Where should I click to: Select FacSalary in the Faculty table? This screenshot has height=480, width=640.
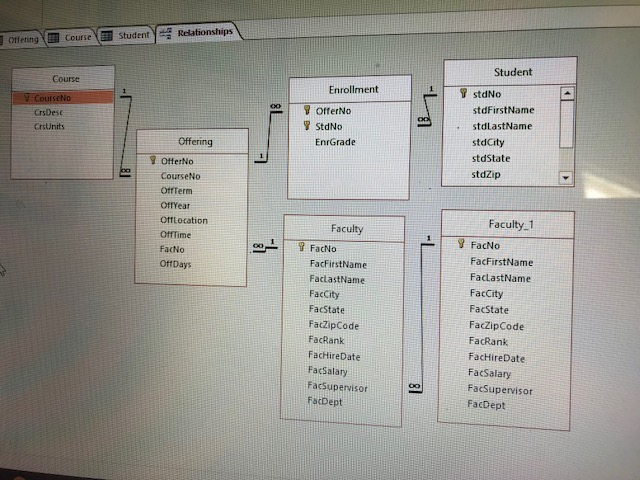327,371
